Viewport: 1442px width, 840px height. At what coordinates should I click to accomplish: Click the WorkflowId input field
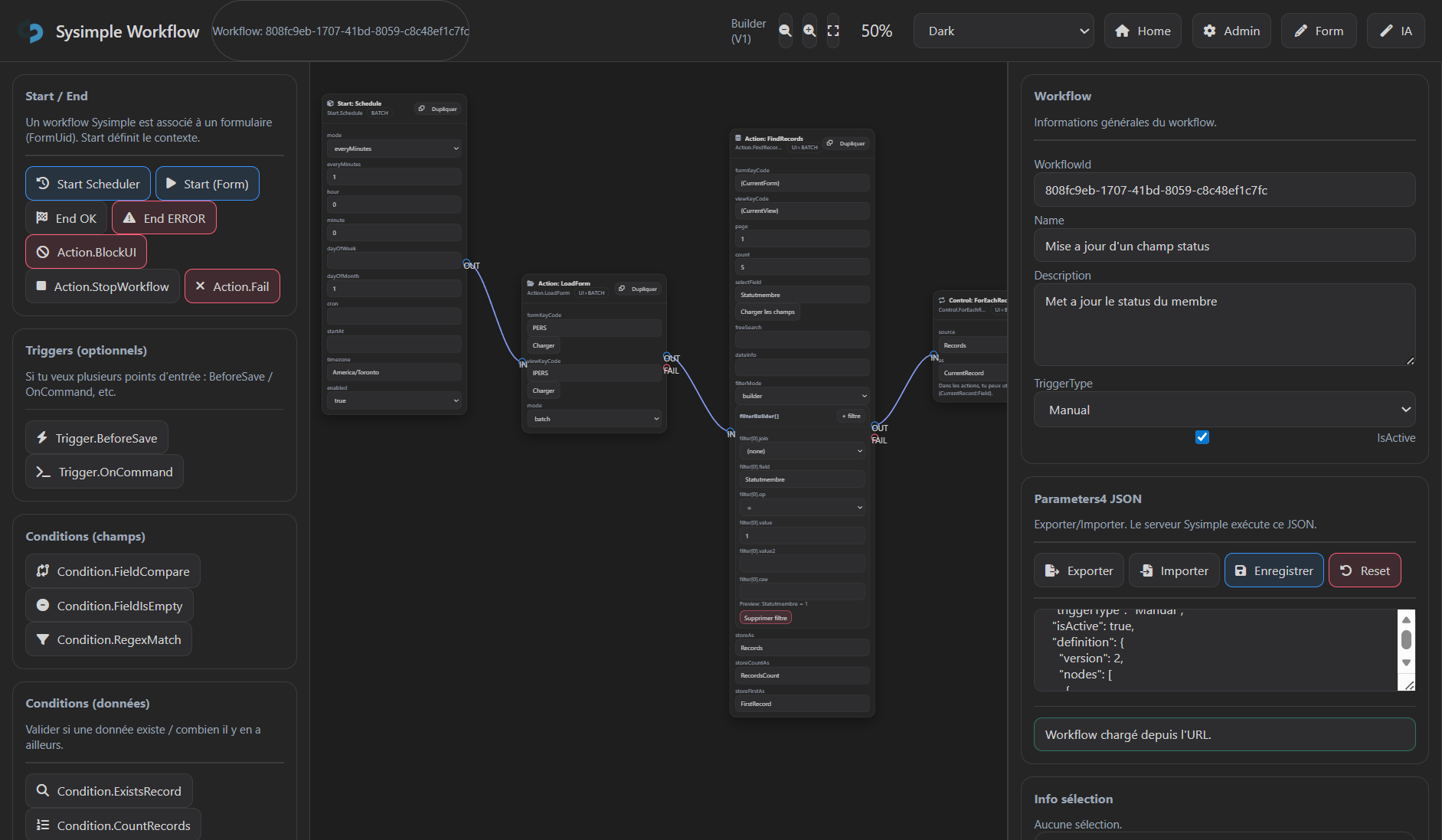[x=1225, y=190]
